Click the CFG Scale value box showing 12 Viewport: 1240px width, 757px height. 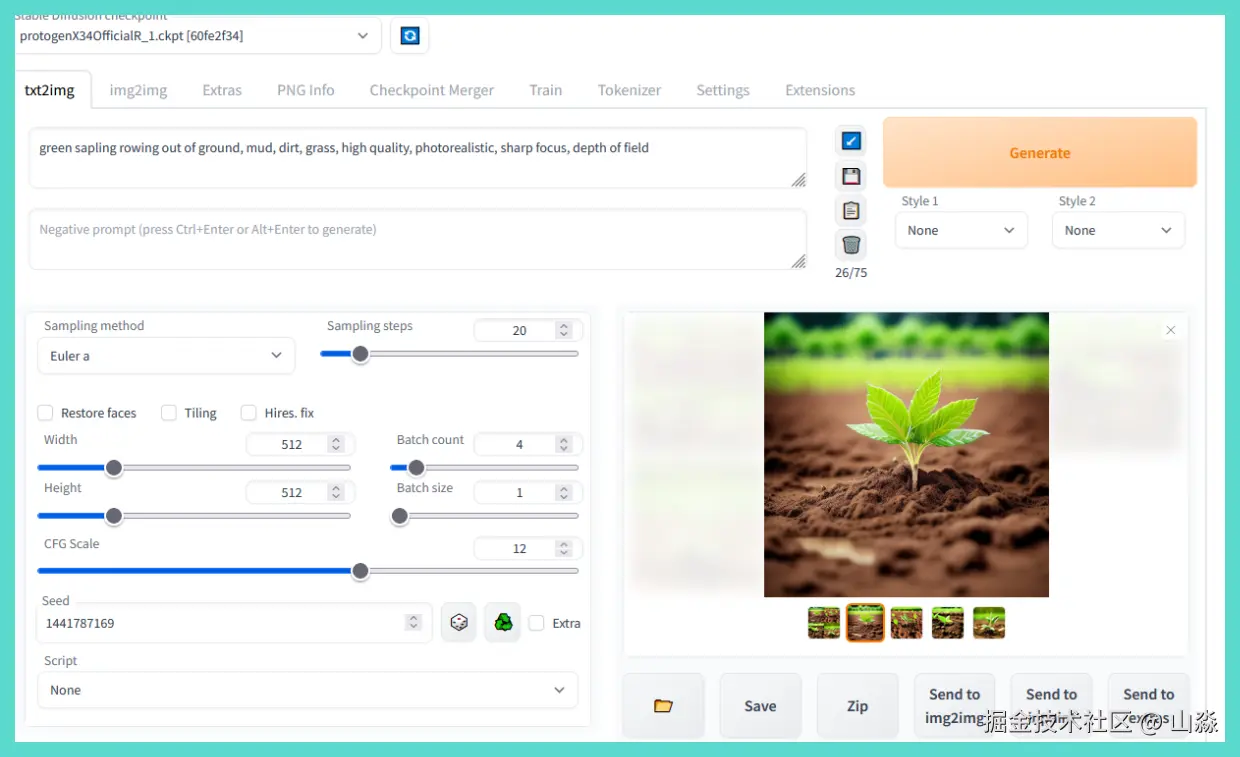click(527, 548)
